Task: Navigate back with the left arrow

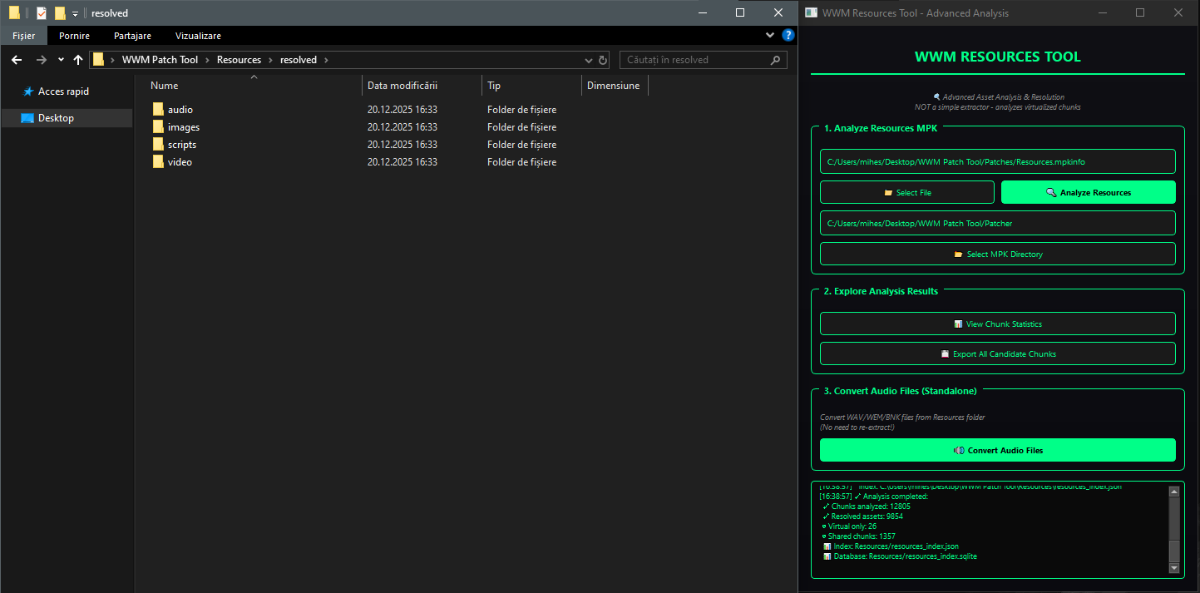Action: [17, 60]
